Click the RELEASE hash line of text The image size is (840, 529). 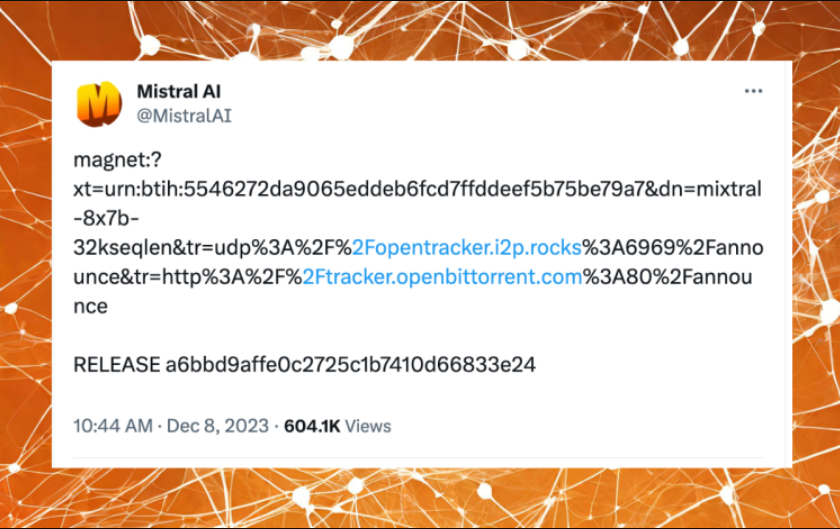tap(304, 365)
